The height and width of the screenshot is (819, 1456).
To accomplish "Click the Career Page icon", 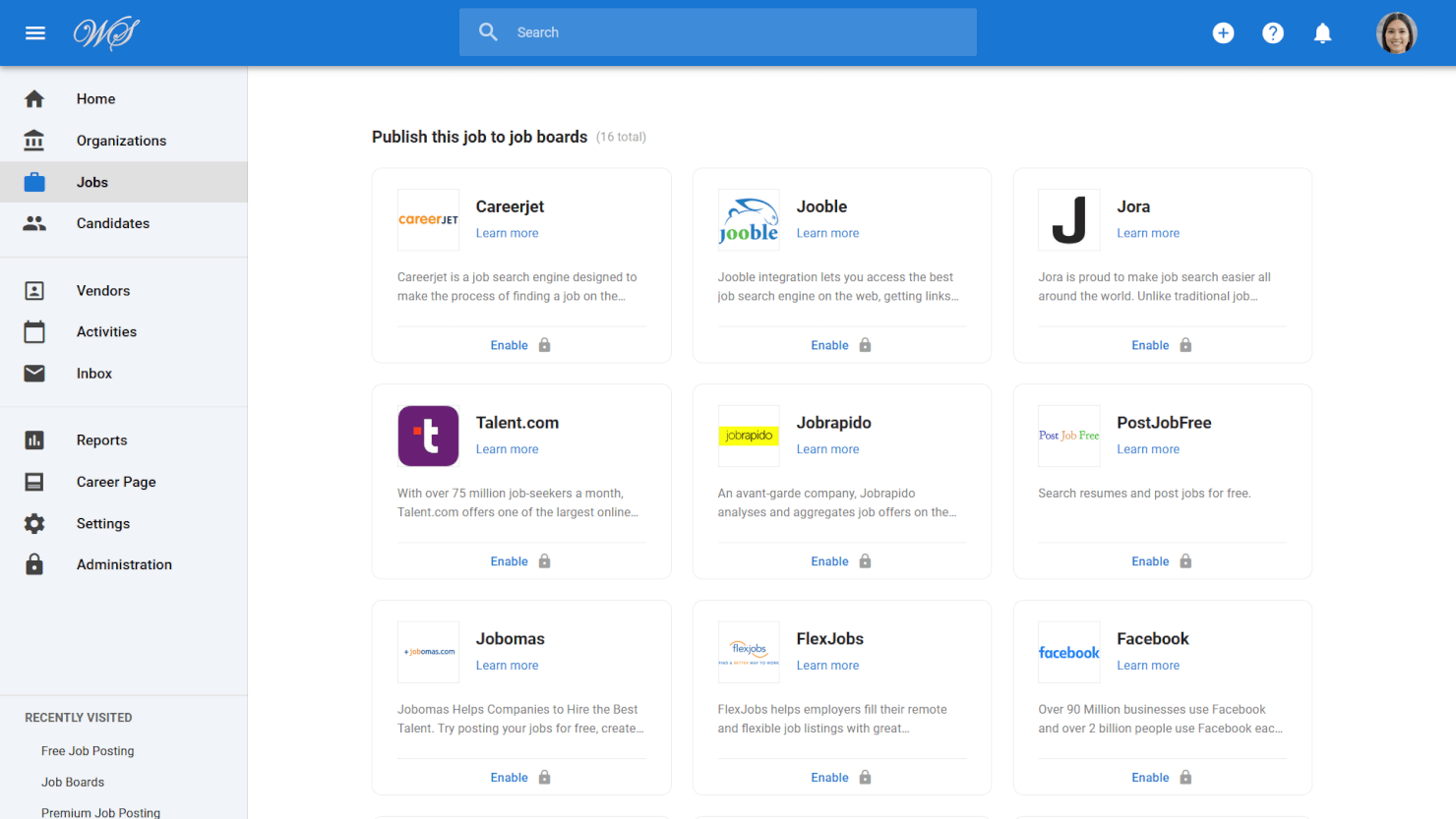I will [x=34, y=482].
